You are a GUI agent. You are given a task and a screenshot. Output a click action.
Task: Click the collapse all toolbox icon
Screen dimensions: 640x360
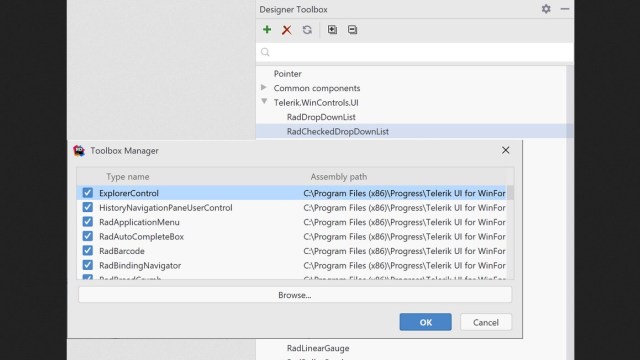pyautogui.click(x=352, y=30)
